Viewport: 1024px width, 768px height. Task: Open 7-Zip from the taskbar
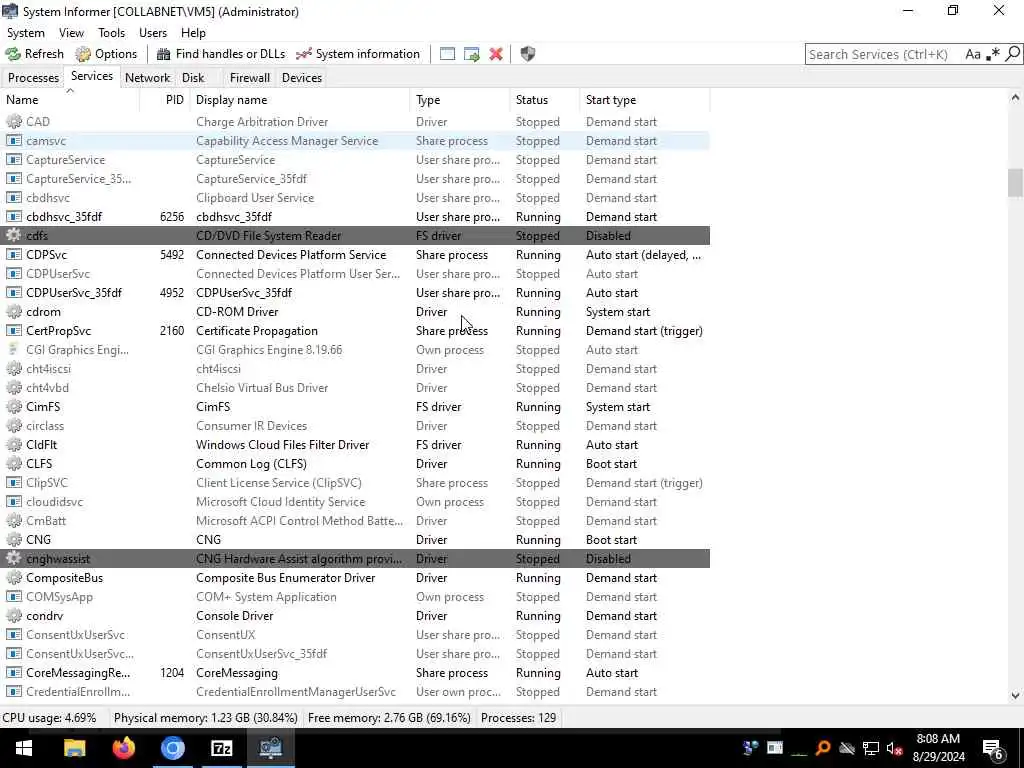pyautogui.click(x=221, y=748)
